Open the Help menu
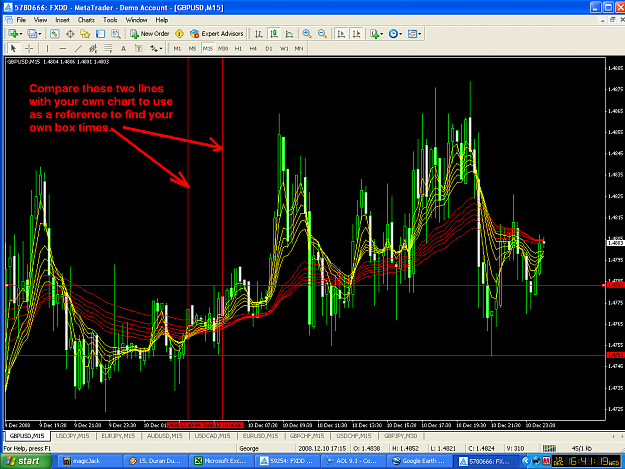625x469 pixels. [x=161, y=20]
